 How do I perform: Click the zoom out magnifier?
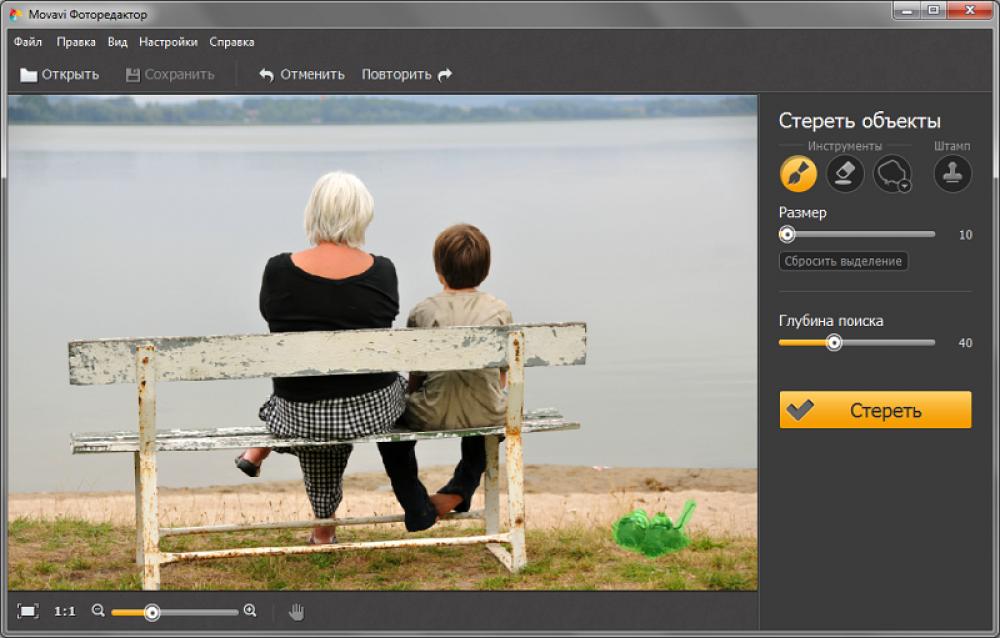click(x=98, y=611)
